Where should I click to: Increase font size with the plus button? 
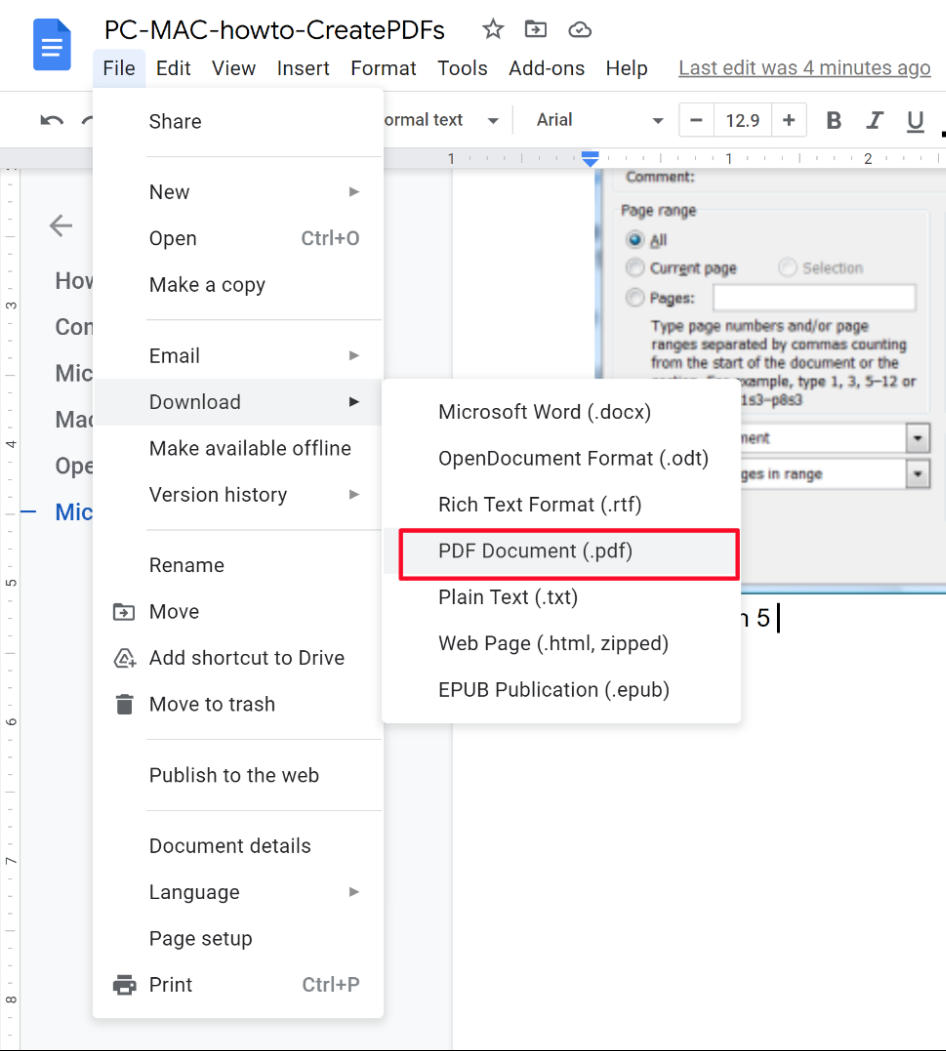coord(789,119)
